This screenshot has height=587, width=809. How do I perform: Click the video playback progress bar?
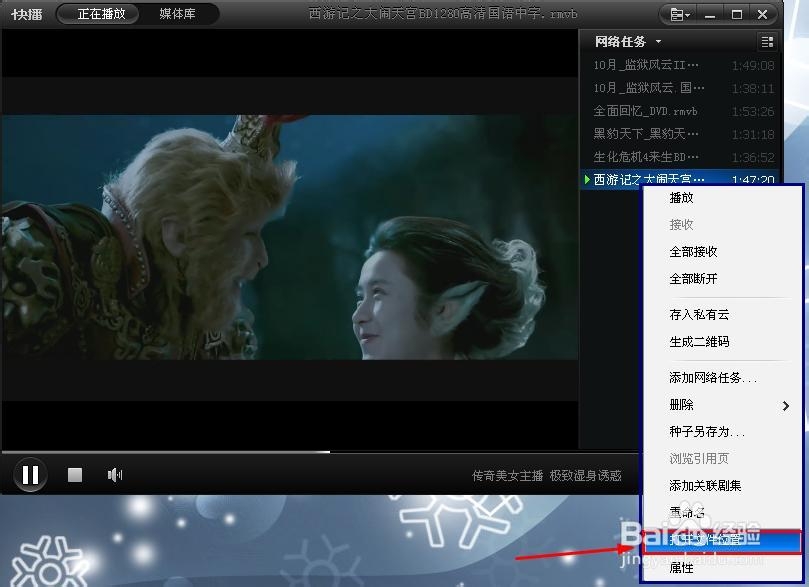(x=320, y=452)
